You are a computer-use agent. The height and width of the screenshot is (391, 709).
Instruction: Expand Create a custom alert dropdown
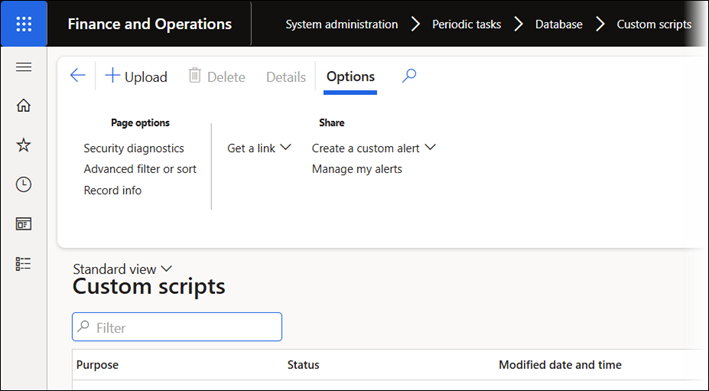click(373, 148)
